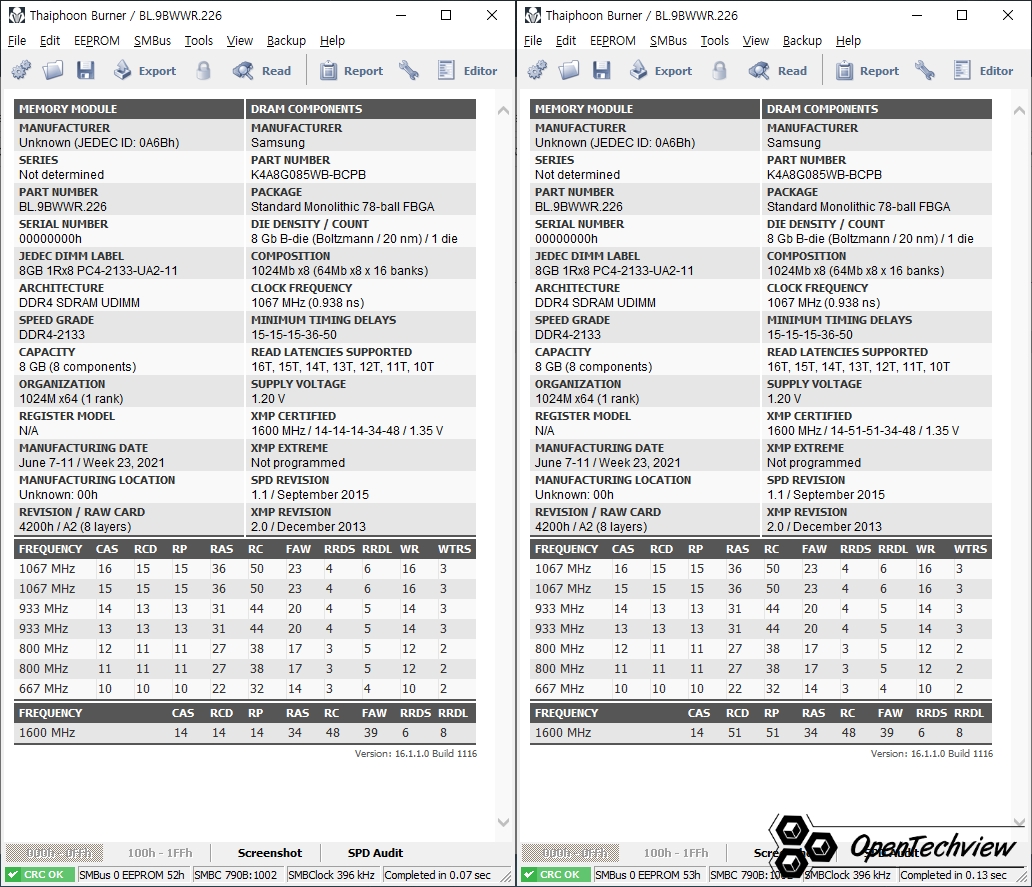Click Export in right window toolbar

661,70
